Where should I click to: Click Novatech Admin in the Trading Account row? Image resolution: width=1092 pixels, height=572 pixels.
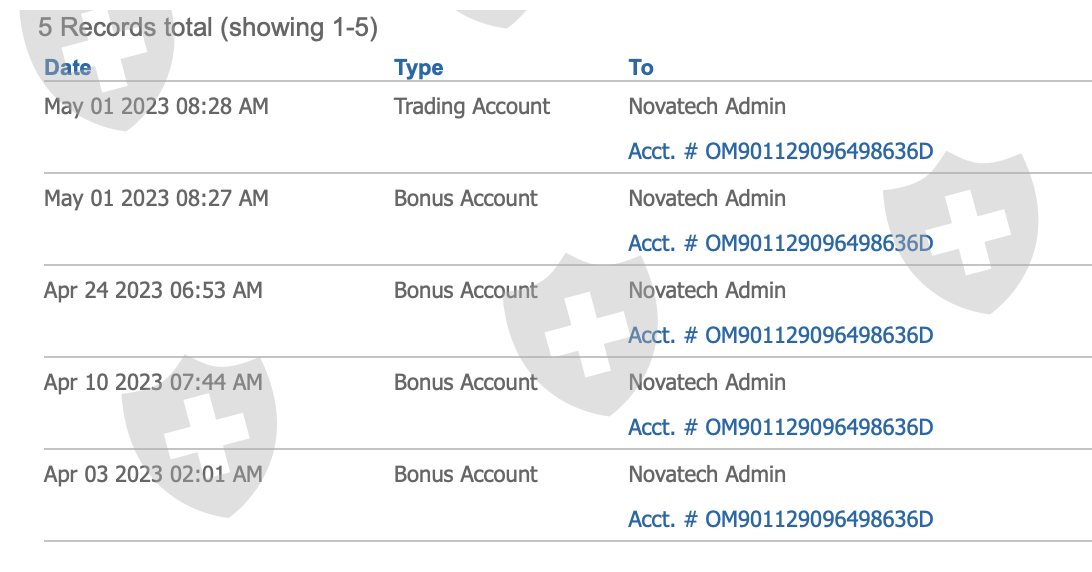(x=707, y=106)
